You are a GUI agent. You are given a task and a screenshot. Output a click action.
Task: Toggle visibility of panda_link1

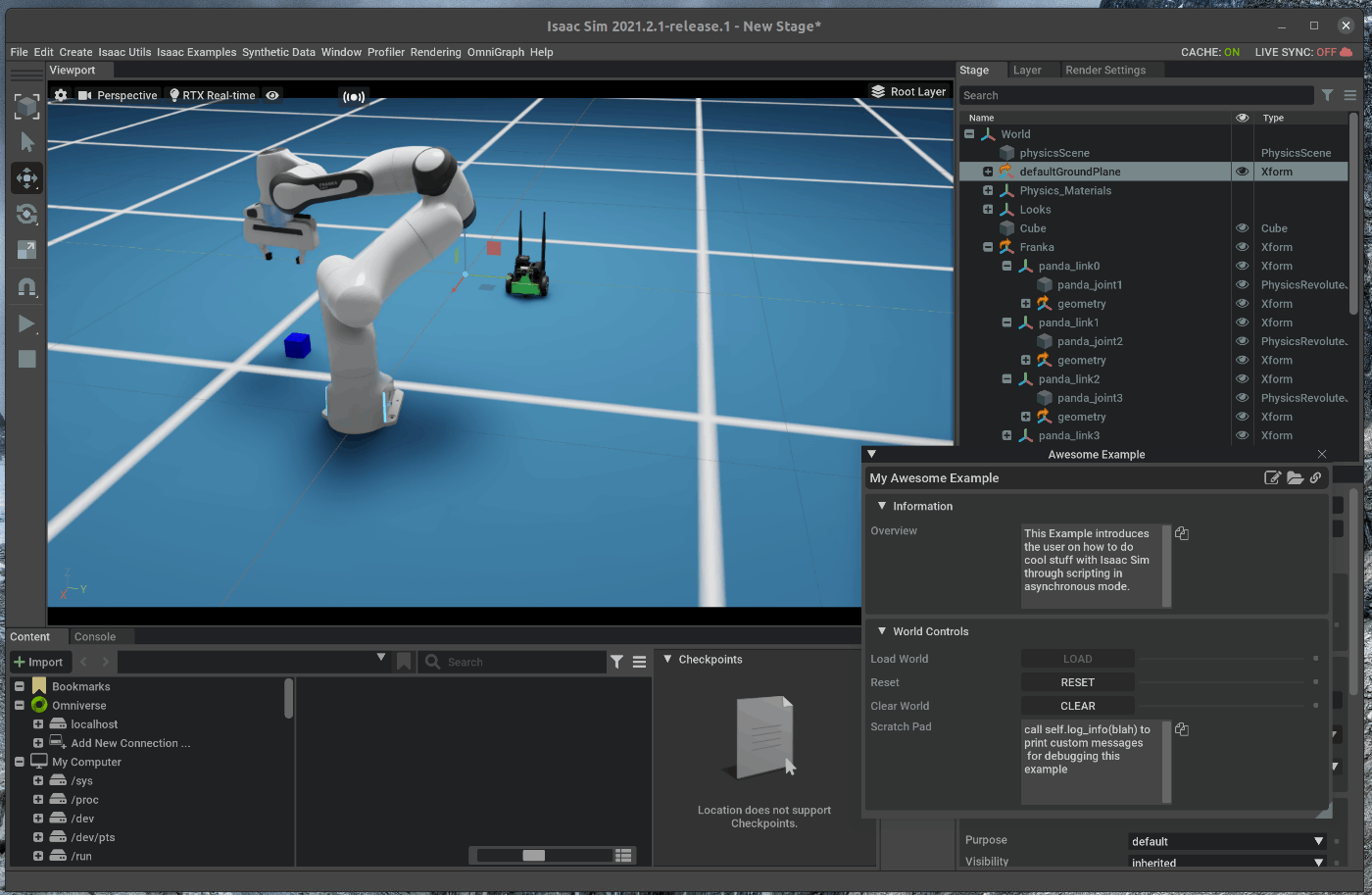pos(1243,323)
